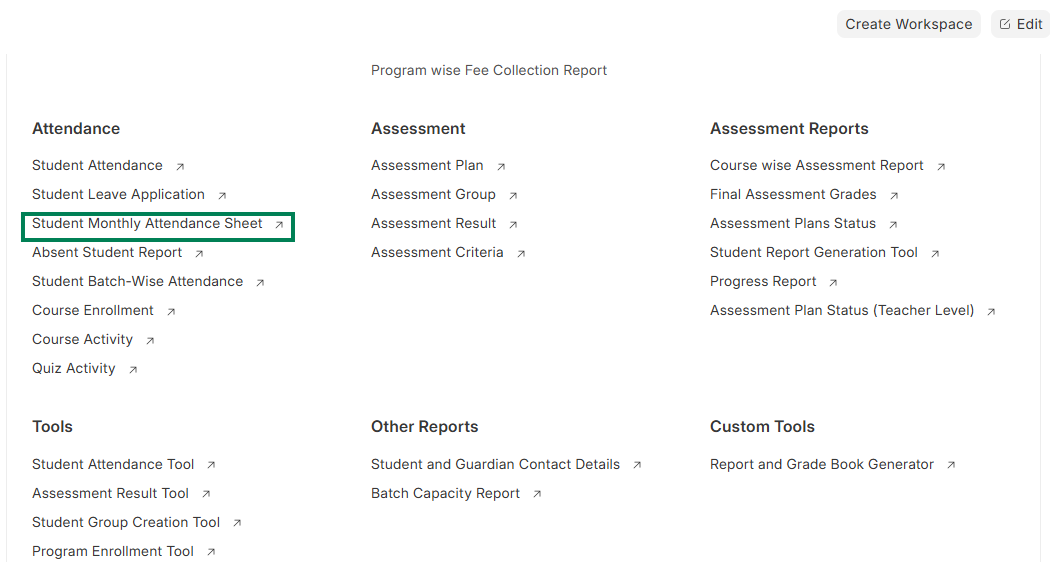Screen dimensions: 1050x562
Task: Launch Student Report Generation Tool
Action: pyautogui.click(x=813, y=253)
